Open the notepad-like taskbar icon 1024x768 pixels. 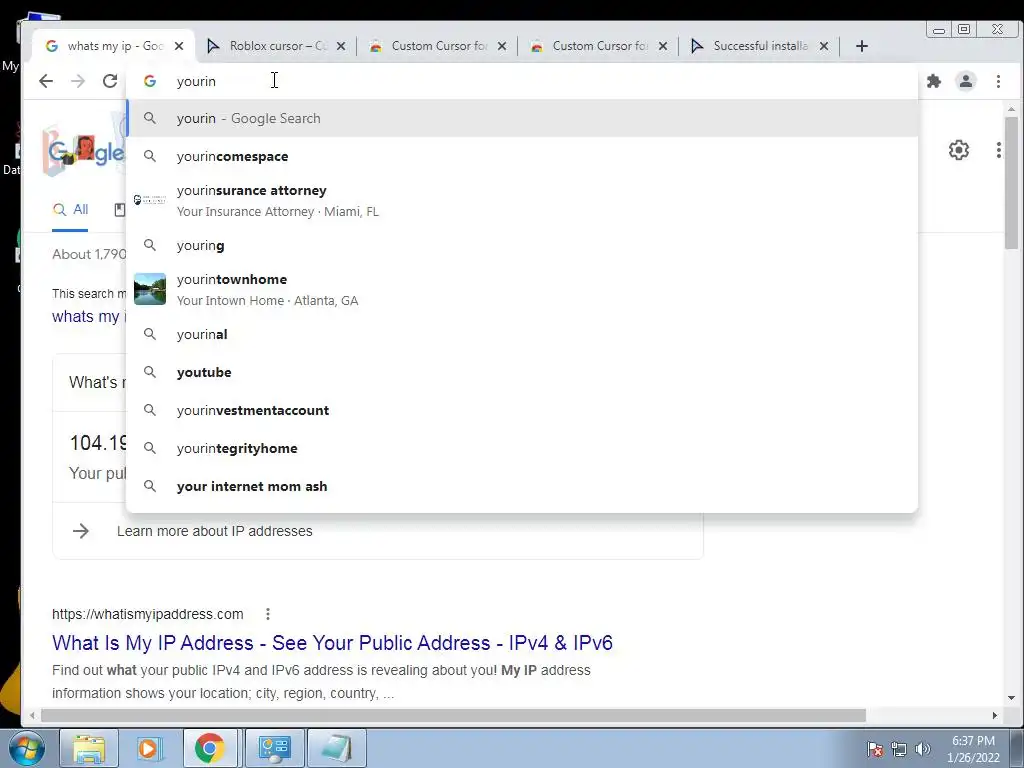(x=336, y=748)
